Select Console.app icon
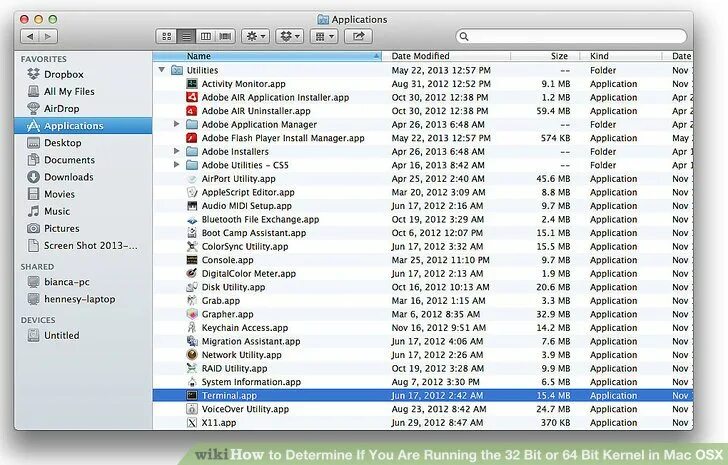This screenshot has width=728, height=465. pyautogui.click(x=192, y=260)
